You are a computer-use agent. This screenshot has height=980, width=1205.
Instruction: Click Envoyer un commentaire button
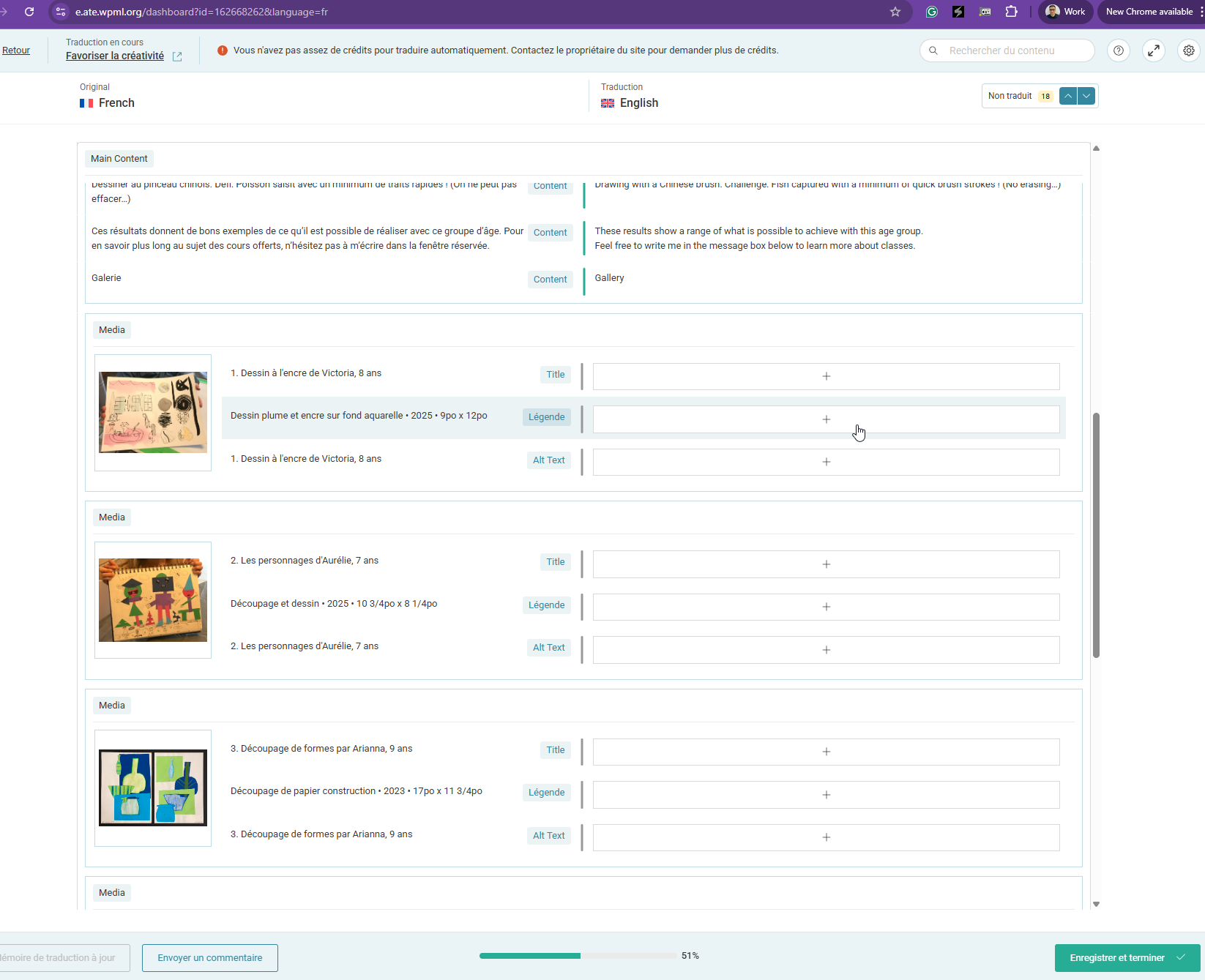point(210,957)
